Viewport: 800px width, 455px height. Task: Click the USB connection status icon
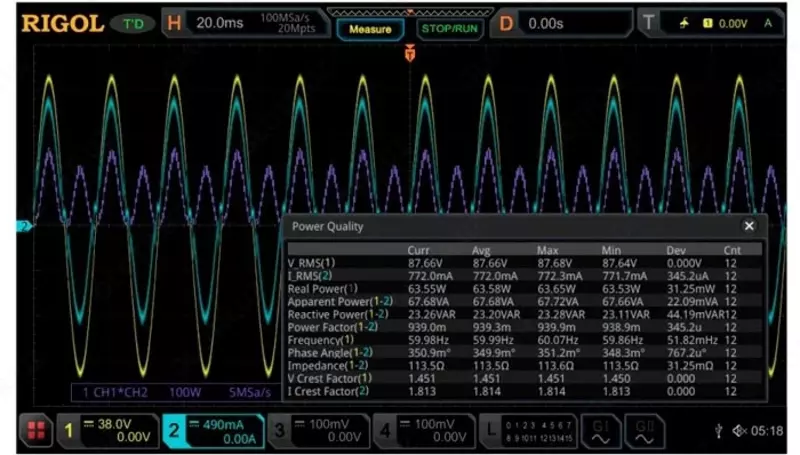point(718,431)
